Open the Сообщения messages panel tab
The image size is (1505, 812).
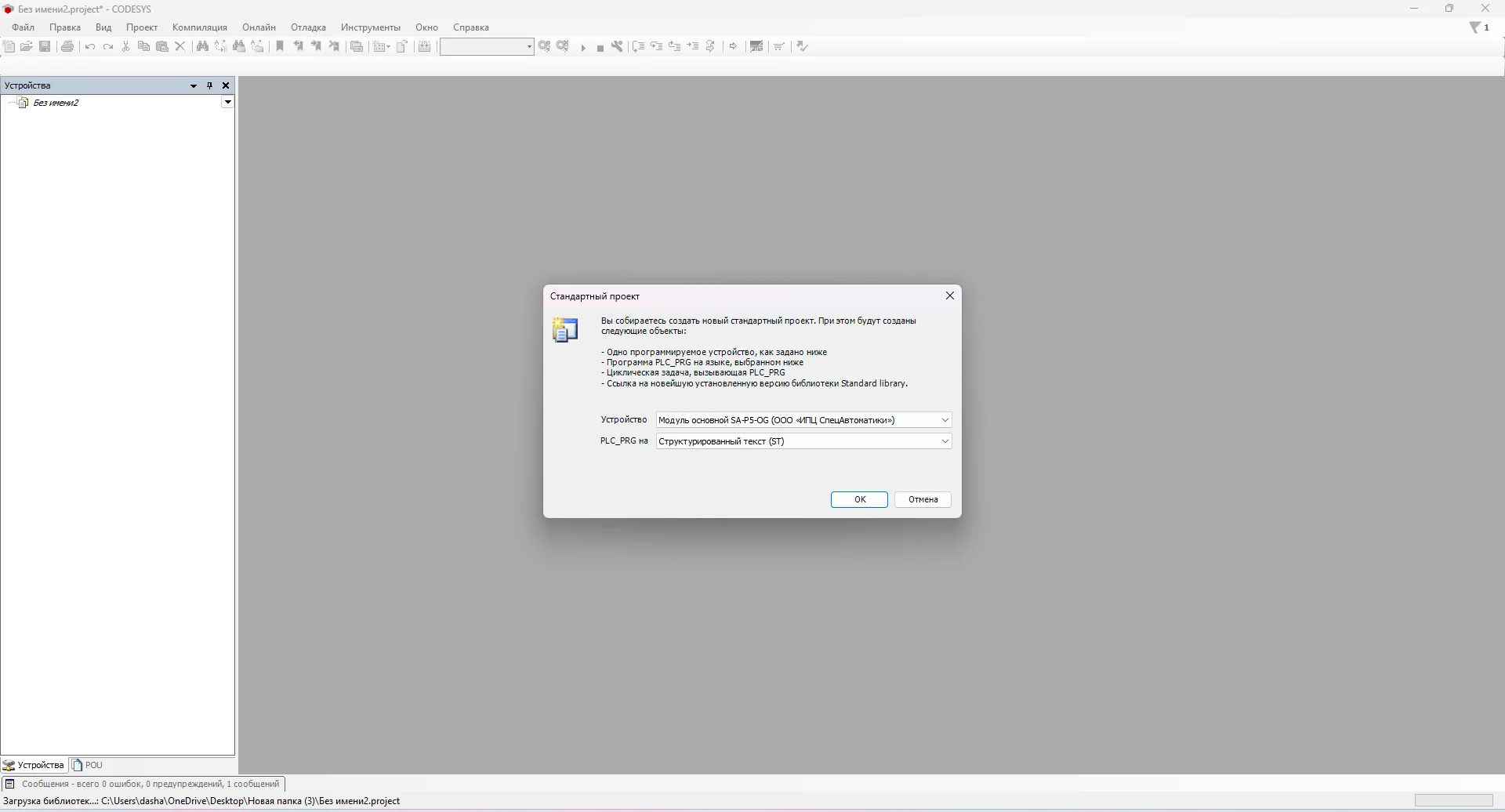143,785
